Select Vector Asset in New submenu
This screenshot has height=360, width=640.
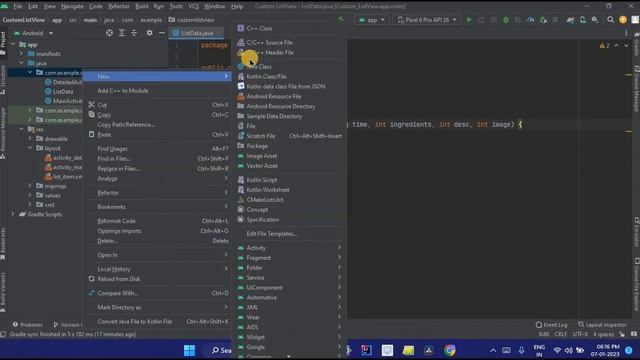[289, 166]
